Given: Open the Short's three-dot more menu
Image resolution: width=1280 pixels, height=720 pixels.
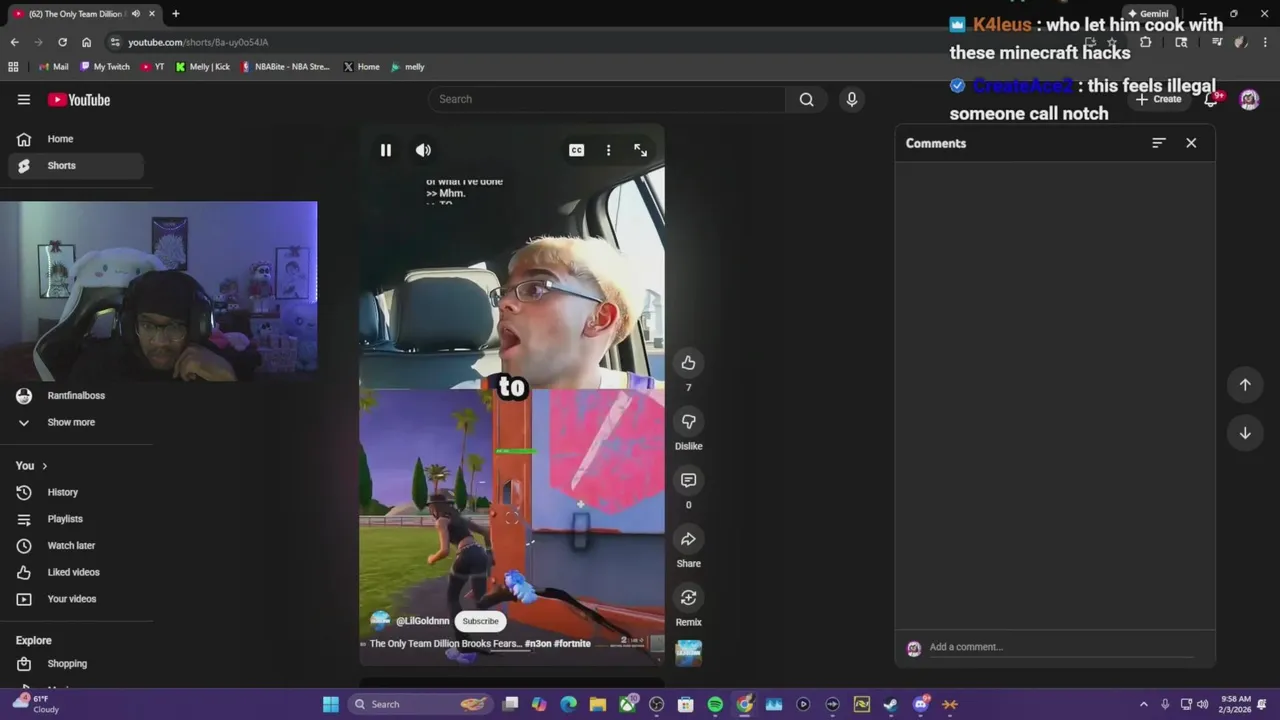Looking at the screenshot, I should coord(608,150).
